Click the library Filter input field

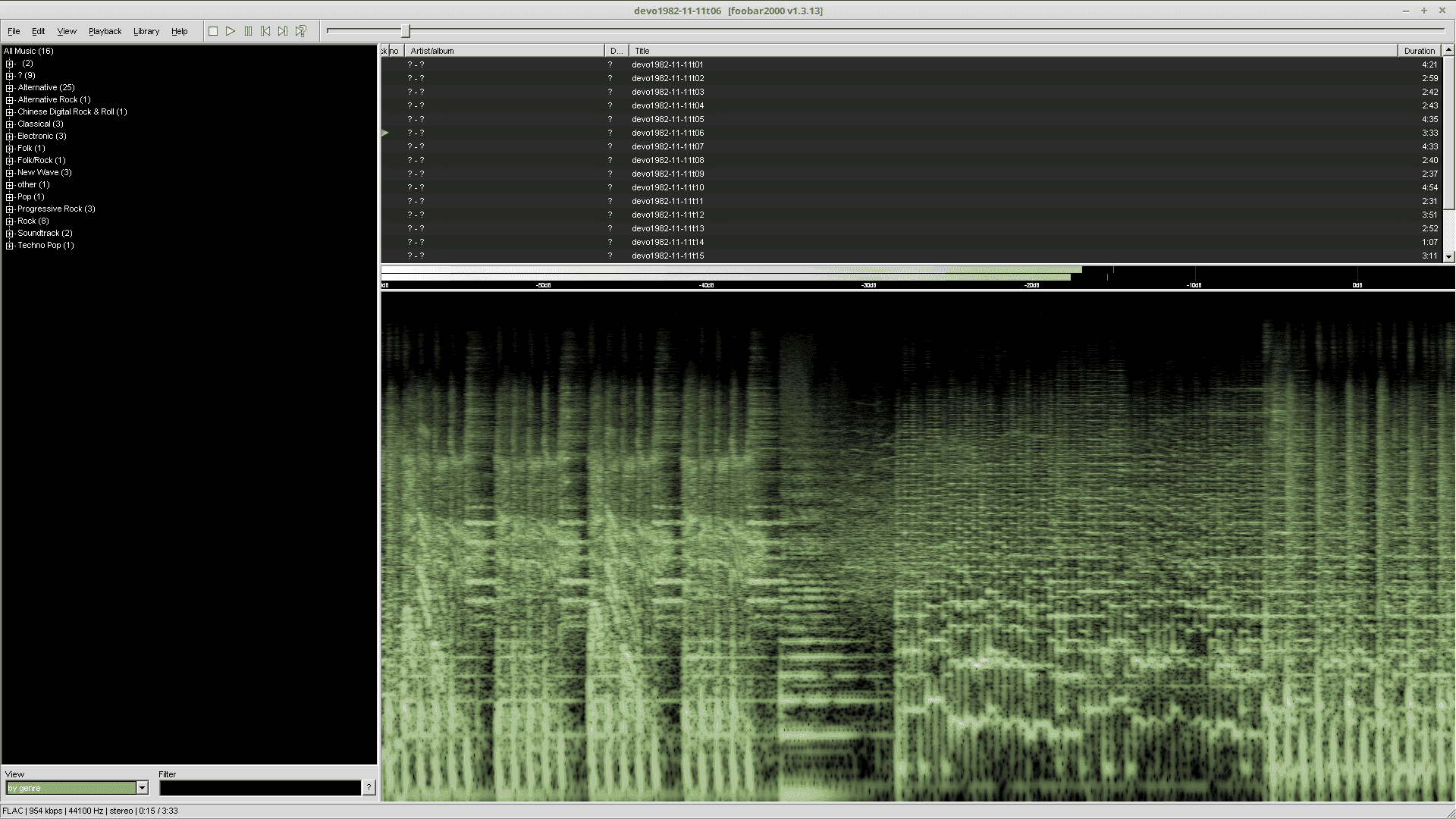pyautogui.click(x=260, y=788)
